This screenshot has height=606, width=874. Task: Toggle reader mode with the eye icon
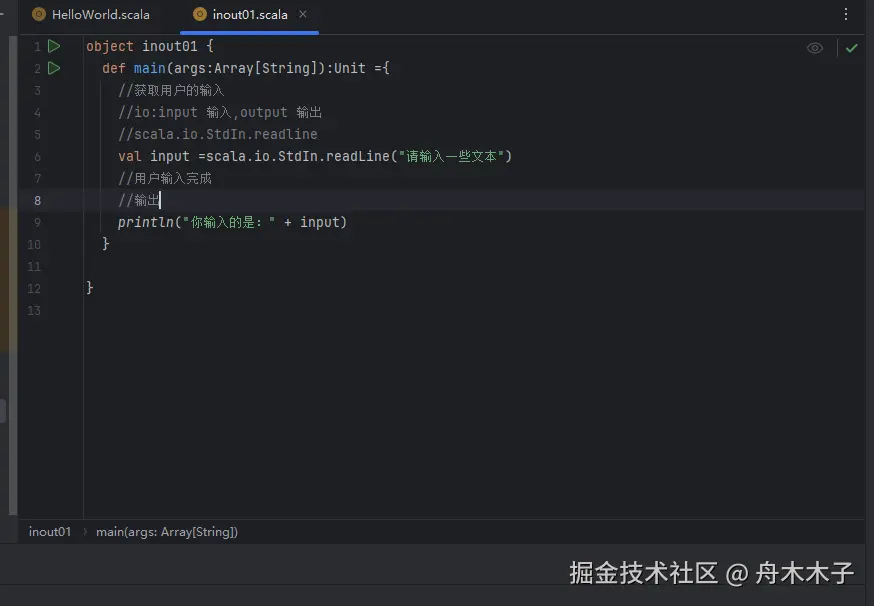pos(815,48)
